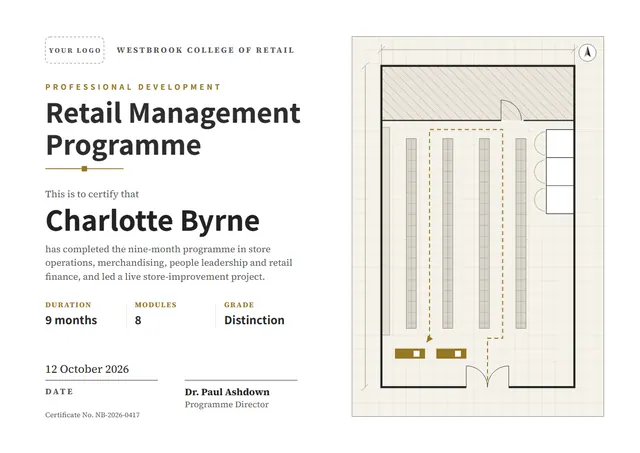Click the recipient name Charlotte Byrne
Viewport: 640px width, 453px height.
153,221
